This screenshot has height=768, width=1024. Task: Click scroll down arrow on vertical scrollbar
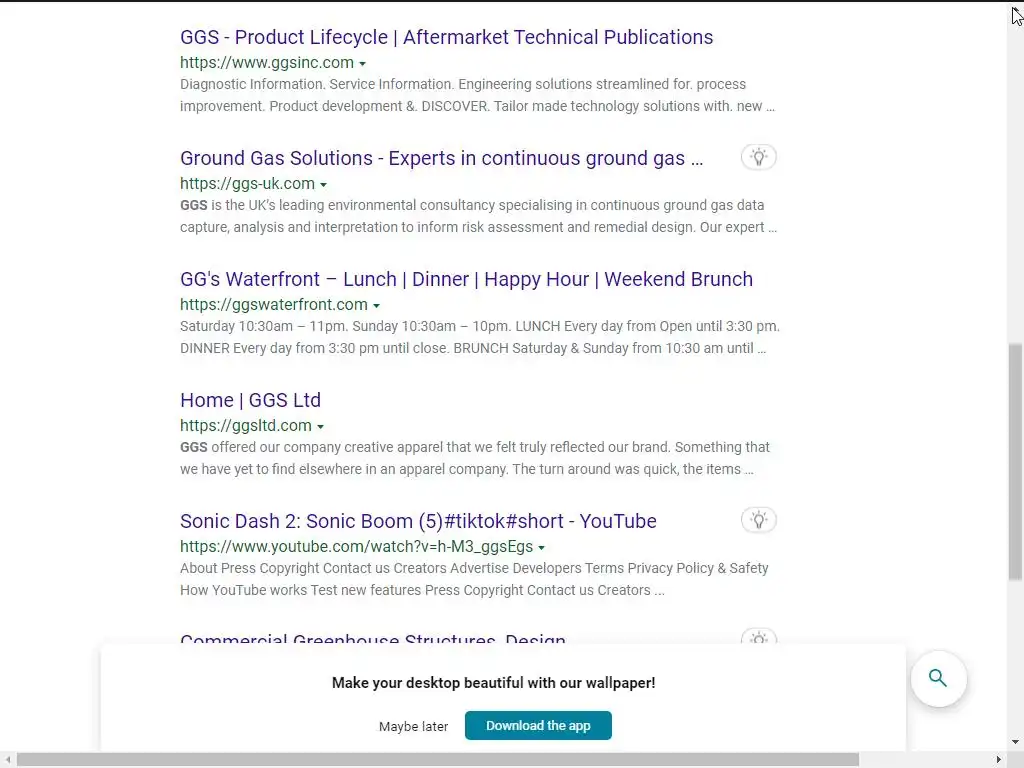[x=1015, y=742]
